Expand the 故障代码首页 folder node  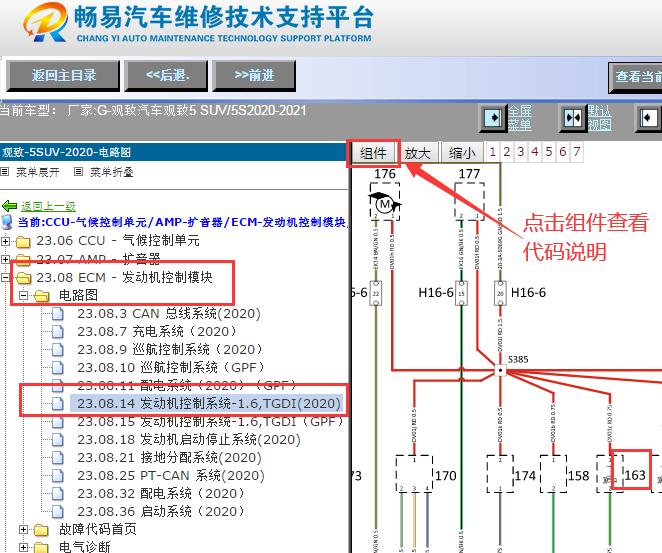[x=24, y=529]
